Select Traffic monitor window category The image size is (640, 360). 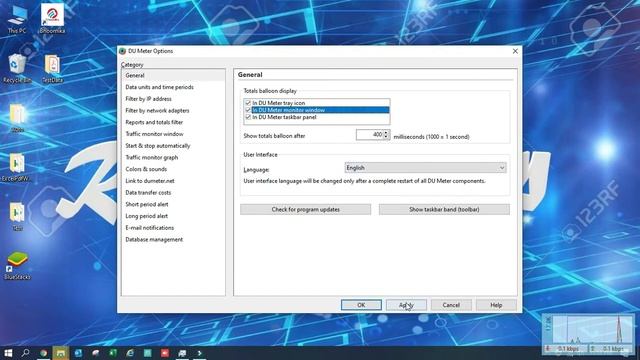pos(173,134)
